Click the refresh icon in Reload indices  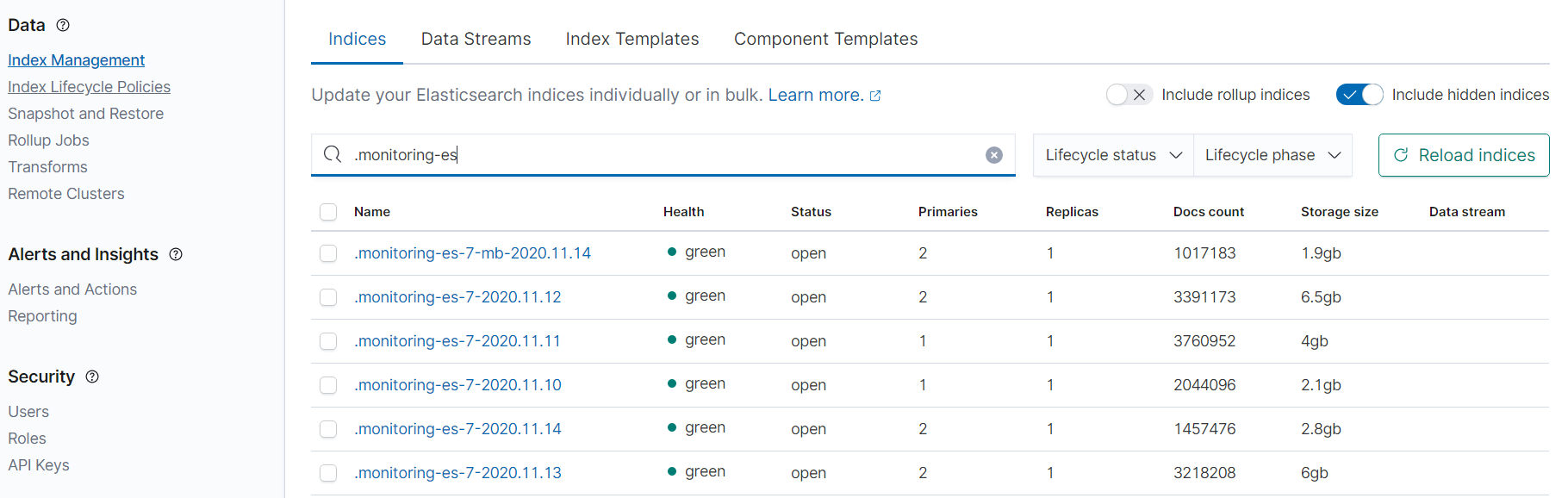tap(1401, 155)
